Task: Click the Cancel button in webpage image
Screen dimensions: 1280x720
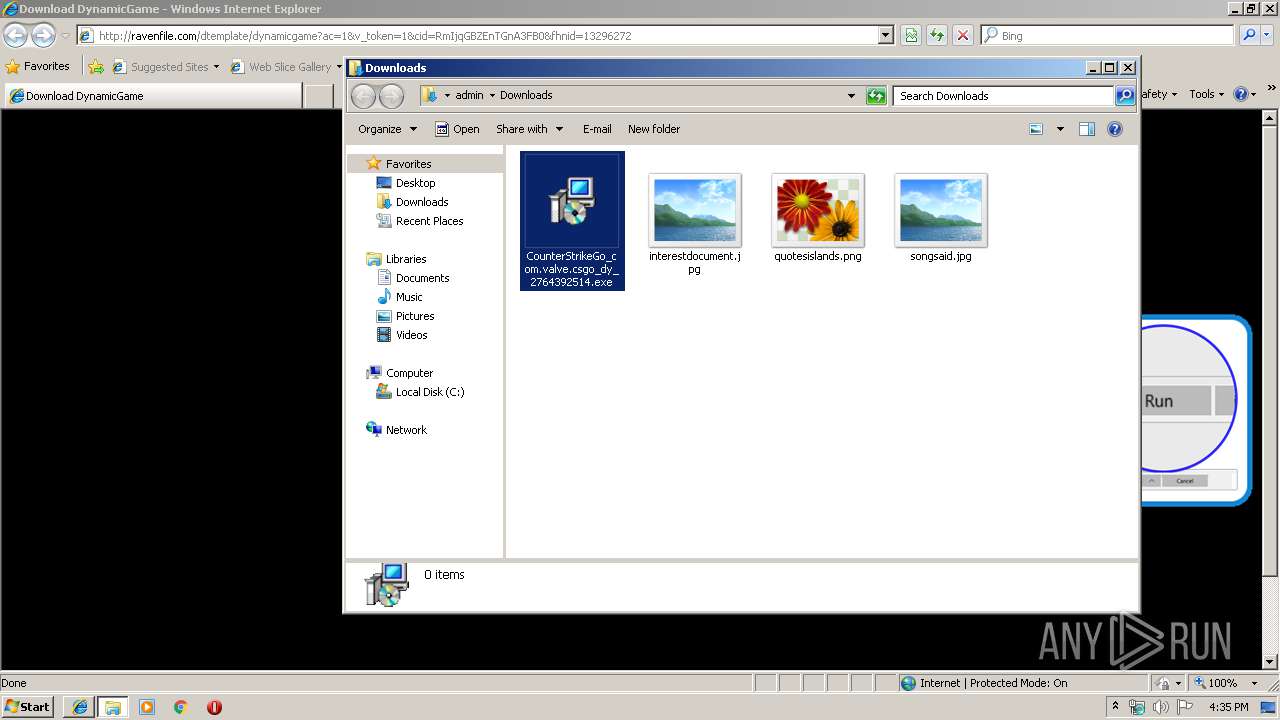Action: click(x=1185, y=481)
